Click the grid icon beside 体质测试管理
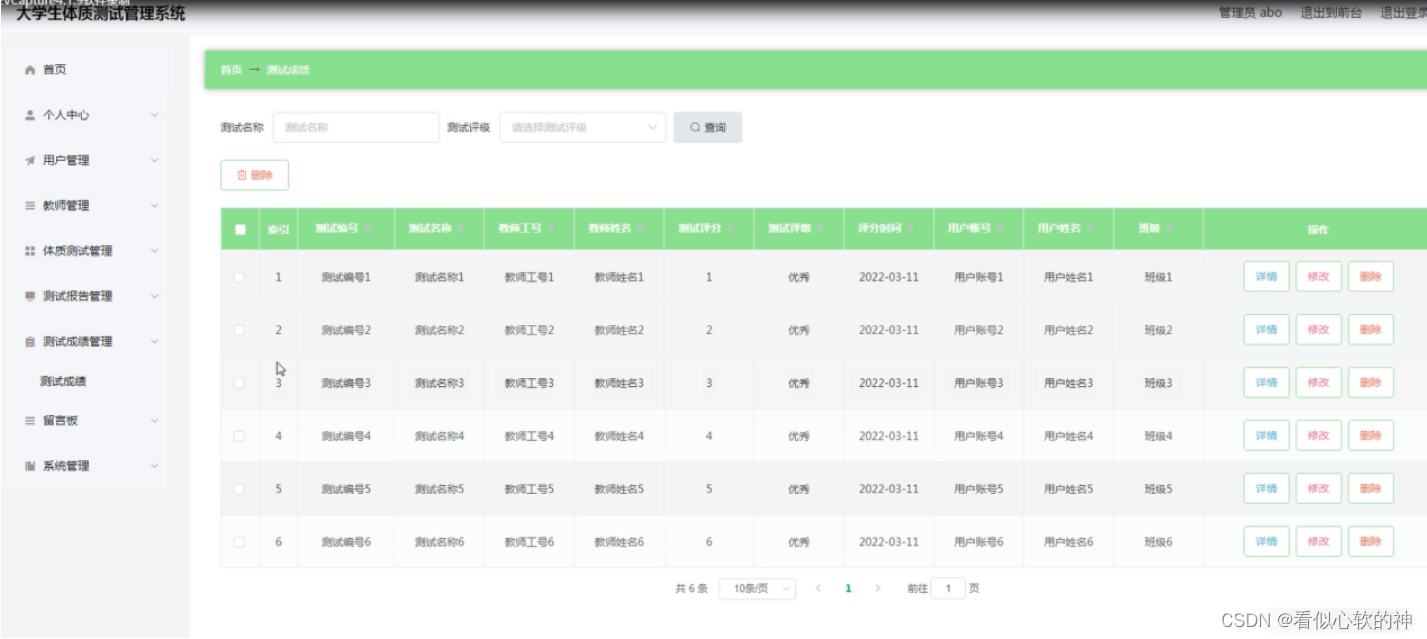 (30, 251)
